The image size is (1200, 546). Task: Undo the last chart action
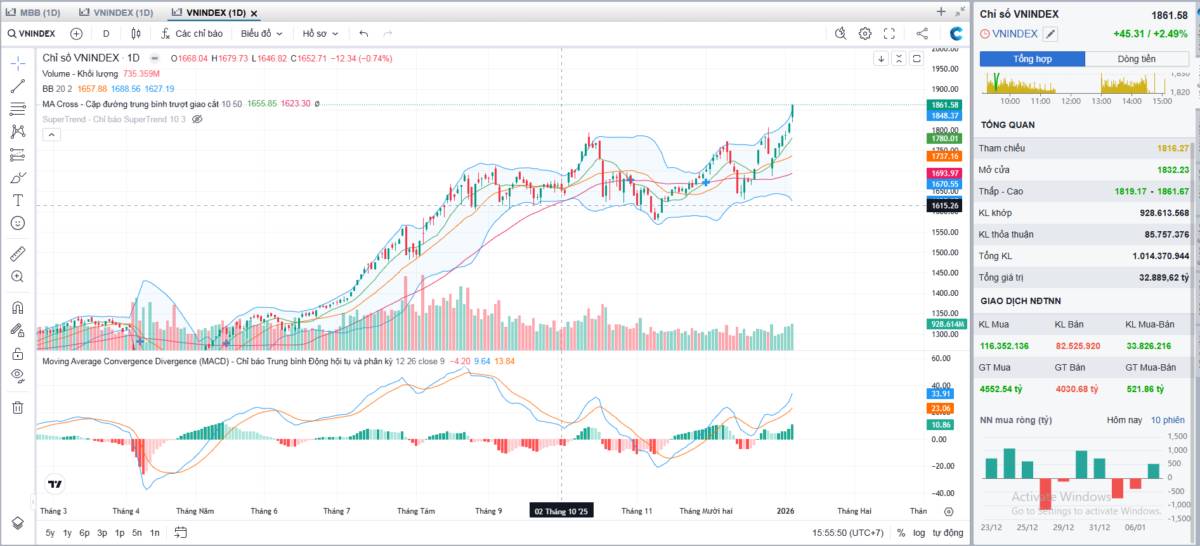tap(363, 33)
